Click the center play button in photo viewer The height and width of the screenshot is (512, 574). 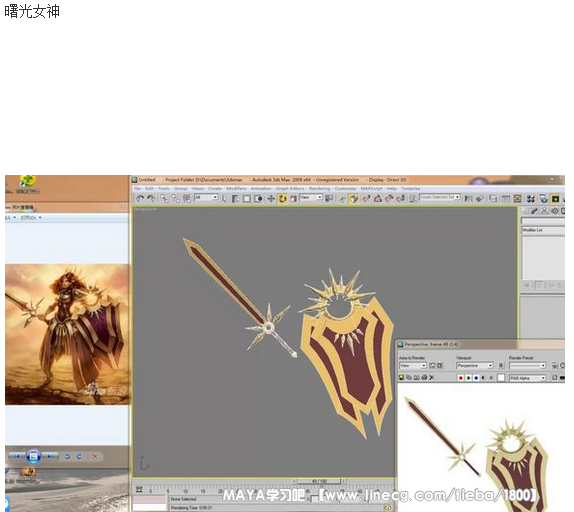pos(33,456)
